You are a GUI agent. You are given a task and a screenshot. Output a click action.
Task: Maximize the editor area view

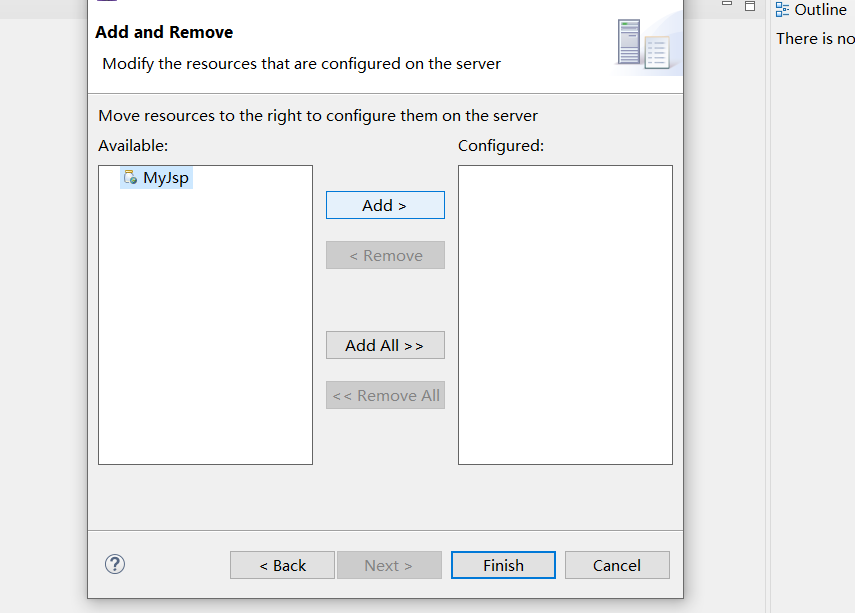pyautogui.click(x=750, y=6)
